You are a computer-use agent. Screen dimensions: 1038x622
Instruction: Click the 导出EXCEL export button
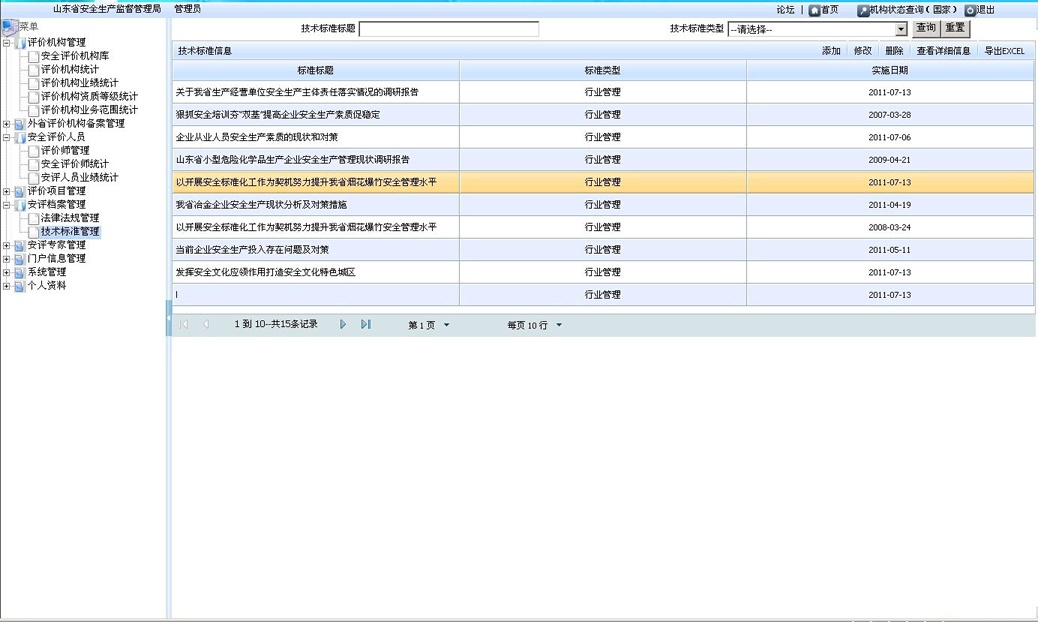tap(1004, 51)
